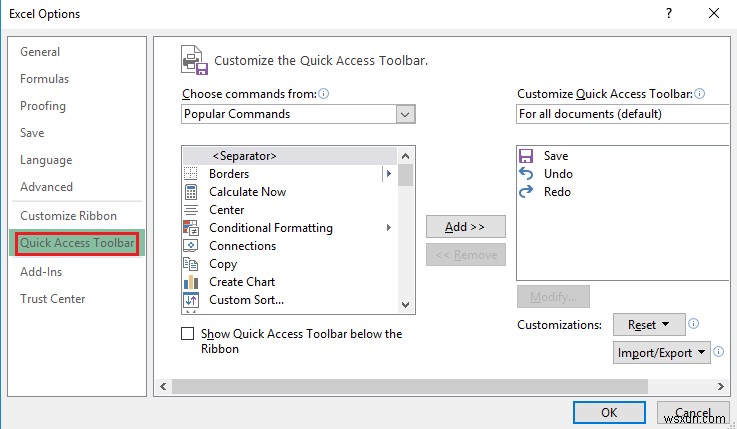The height and width of the screenshot is (429, 737).
Task: Select the Conditional Formatting icon
Action: pyautogui.click(x=191, y=228)
